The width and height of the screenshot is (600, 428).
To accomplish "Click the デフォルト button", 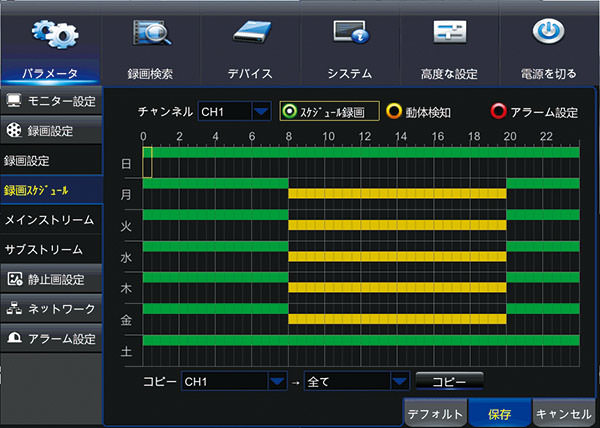I will (435, 413).
